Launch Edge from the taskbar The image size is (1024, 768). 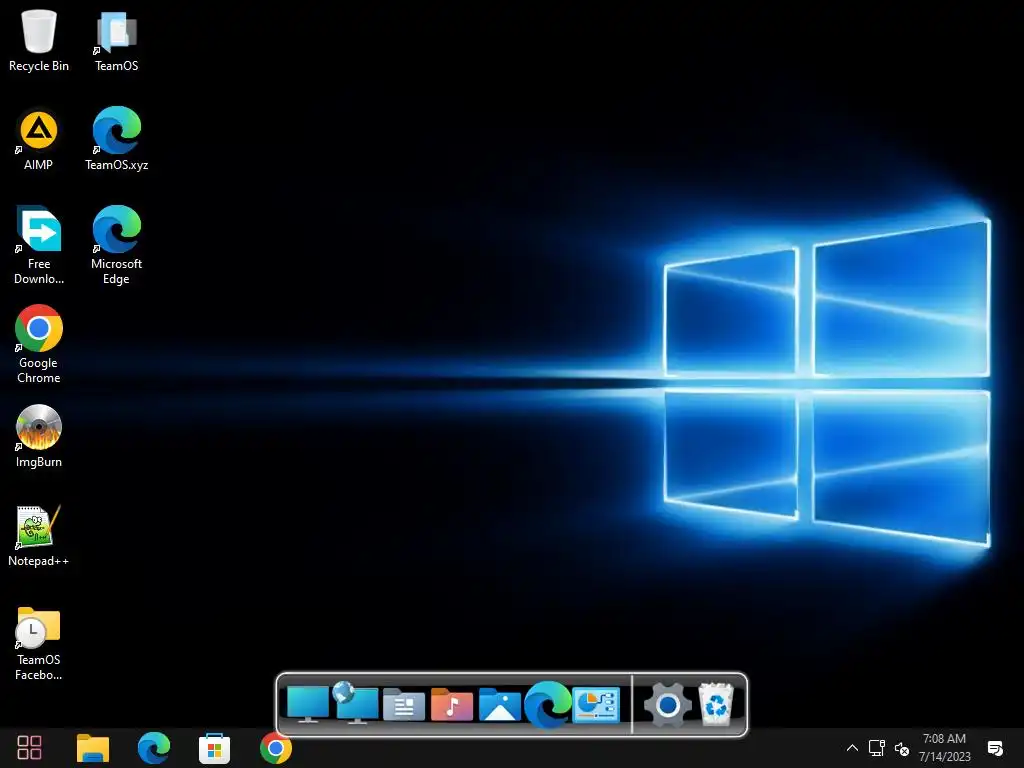pos(154,748)
